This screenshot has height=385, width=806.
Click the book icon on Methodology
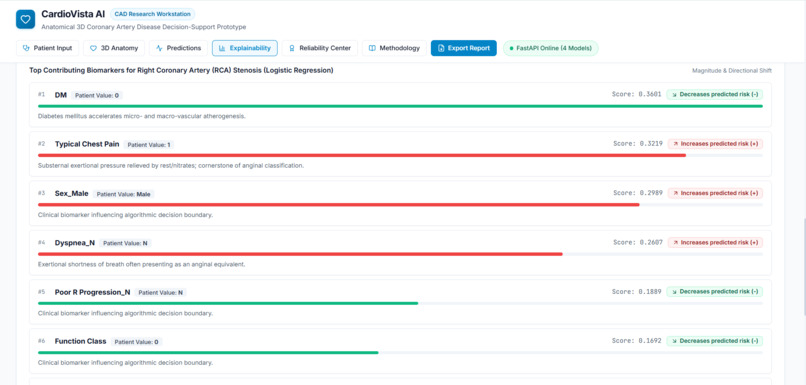tap(372, 48)
